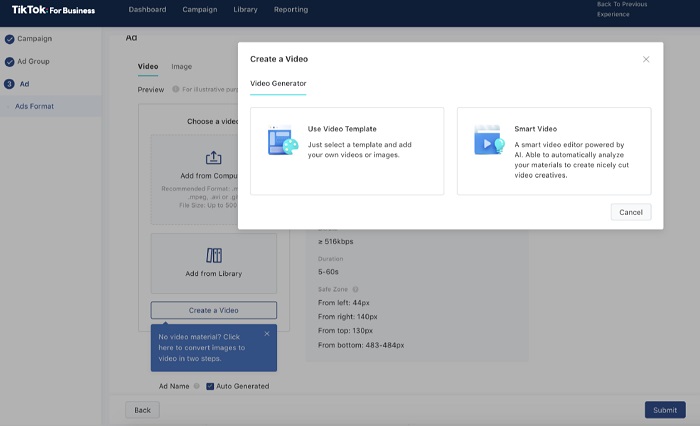Select Ads Format in the left sidebar
The image size is (700, 426).
tap(35, 106)
